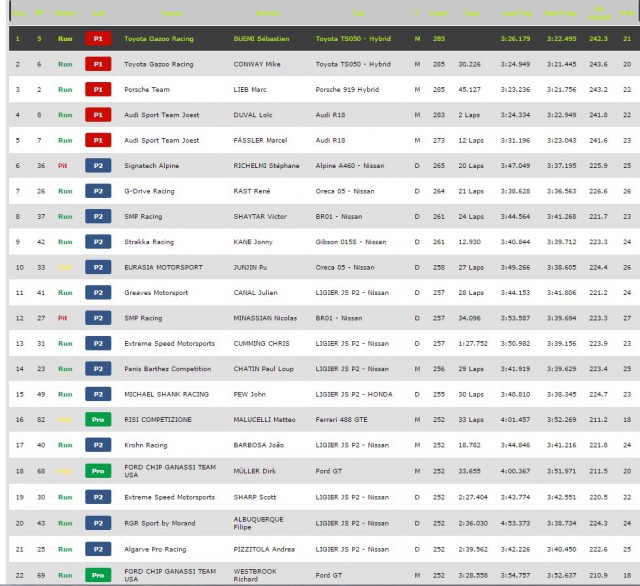Image resolution: width=640 pixels, height=586 pixels.
Task: Click the P2 badge for Michael Shank Racing
Action: tap(98, 394)
